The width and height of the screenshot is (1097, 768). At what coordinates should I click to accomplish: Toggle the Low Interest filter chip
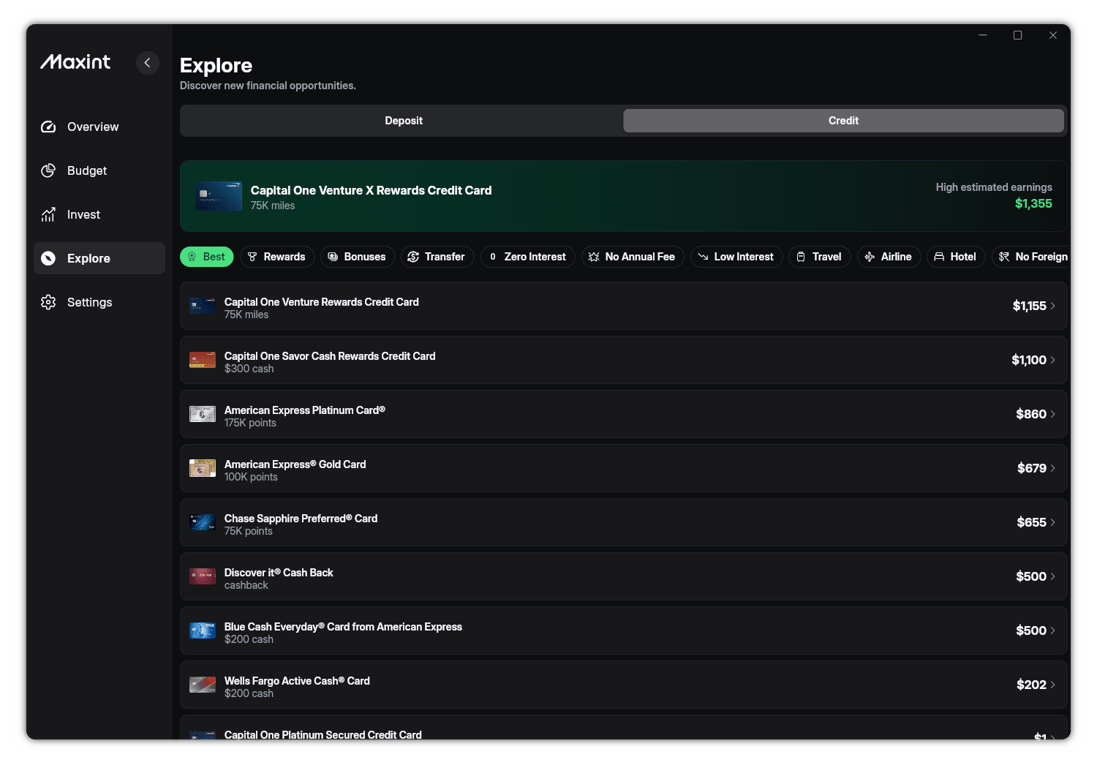737,257
